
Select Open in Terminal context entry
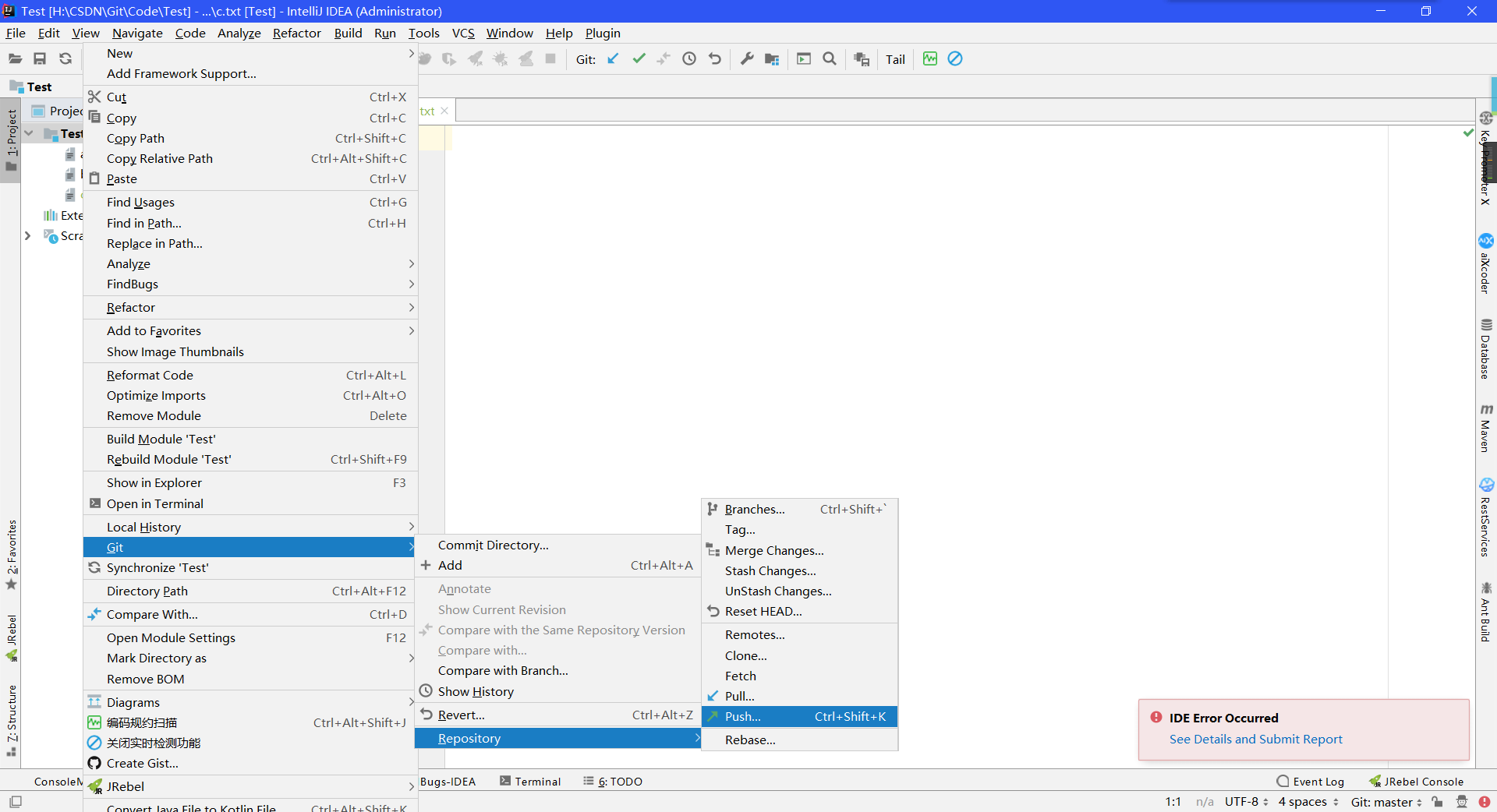point(250,503)
